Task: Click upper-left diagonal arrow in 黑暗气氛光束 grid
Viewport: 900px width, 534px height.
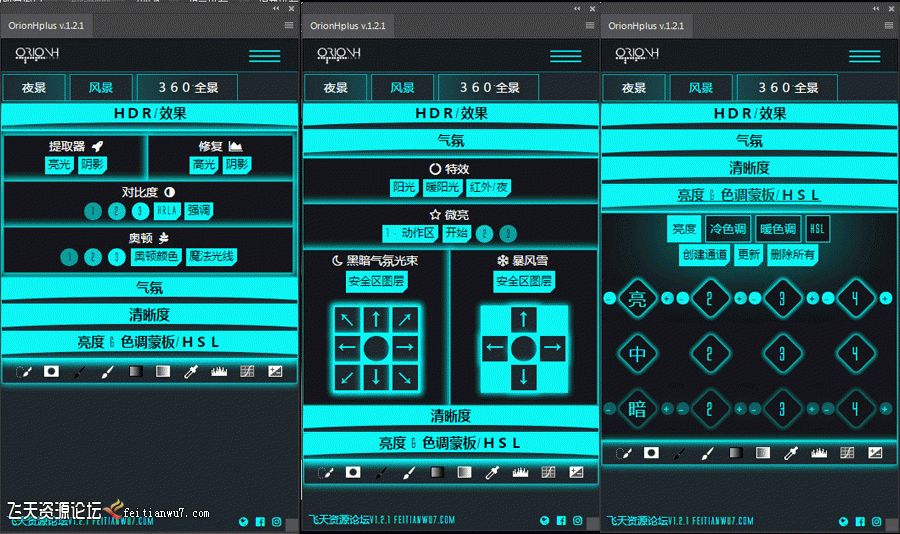Action: [x=346, y=320]
